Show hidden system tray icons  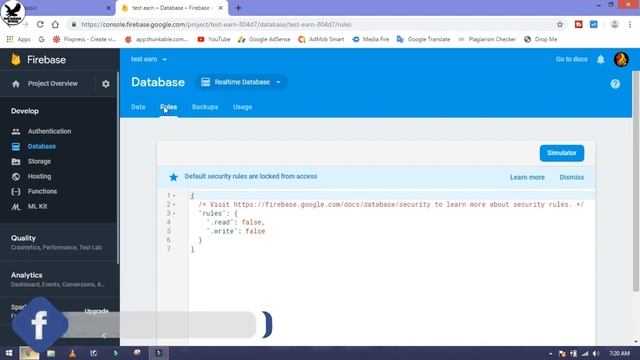(x=551, y=353)
